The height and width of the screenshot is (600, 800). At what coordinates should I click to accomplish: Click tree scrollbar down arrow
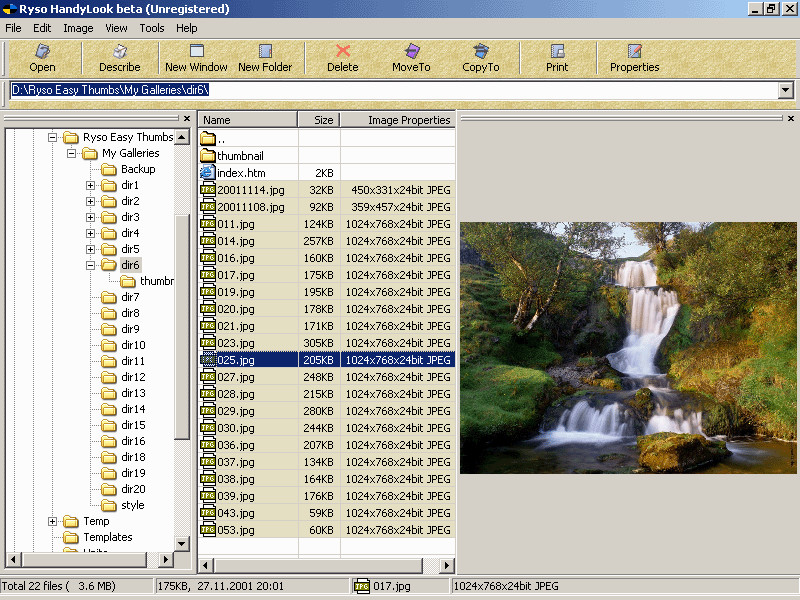182,543
